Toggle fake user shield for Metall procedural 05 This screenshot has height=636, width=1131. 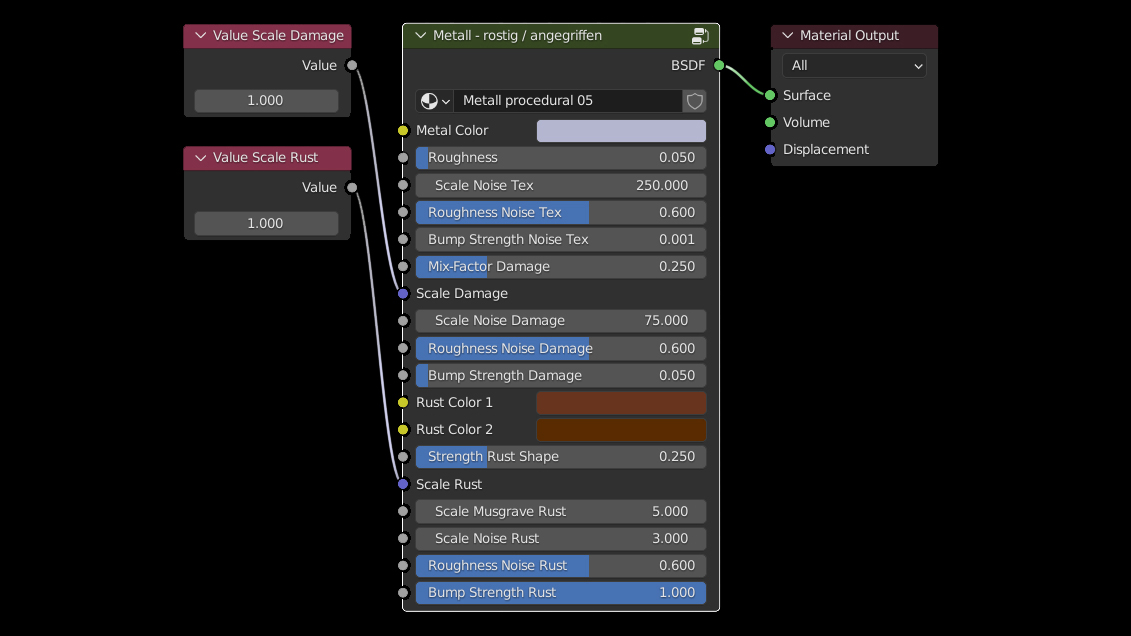point(695,101)
